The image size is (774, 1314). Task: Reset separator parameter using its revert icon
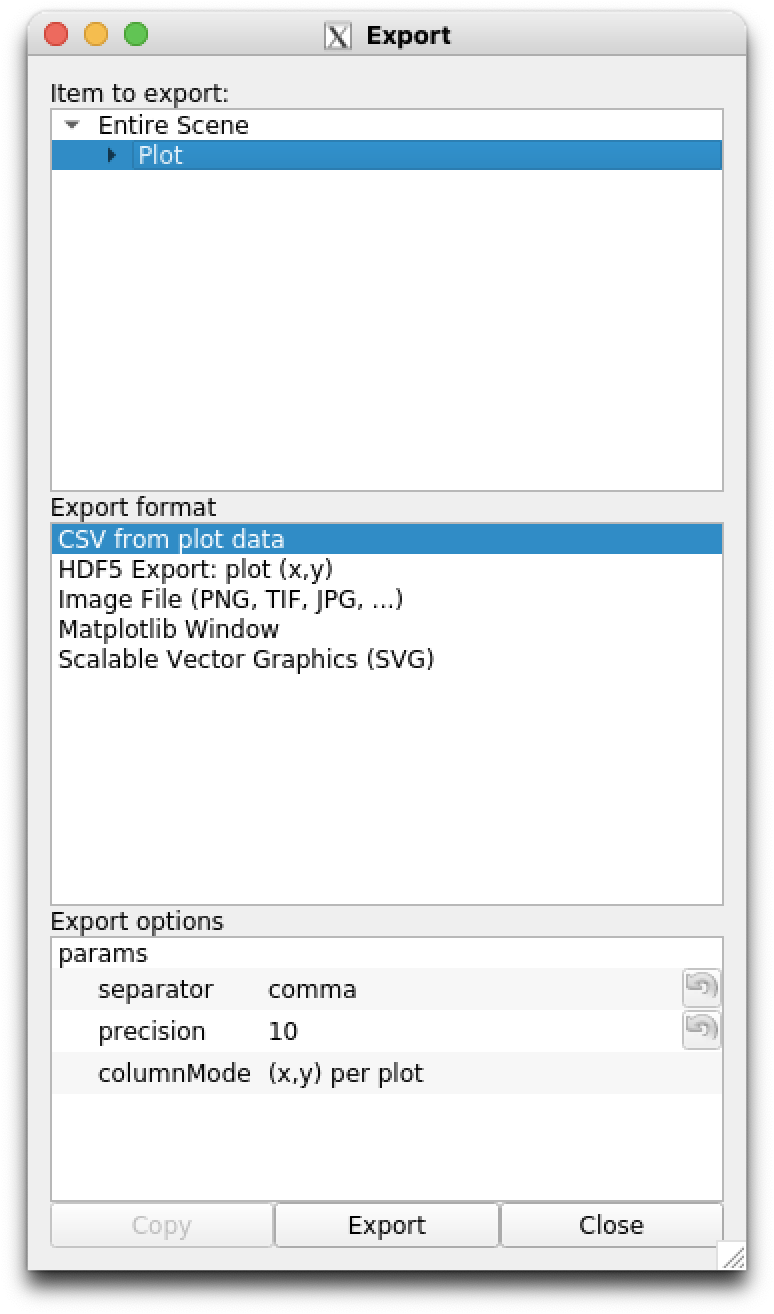[700, 988]
